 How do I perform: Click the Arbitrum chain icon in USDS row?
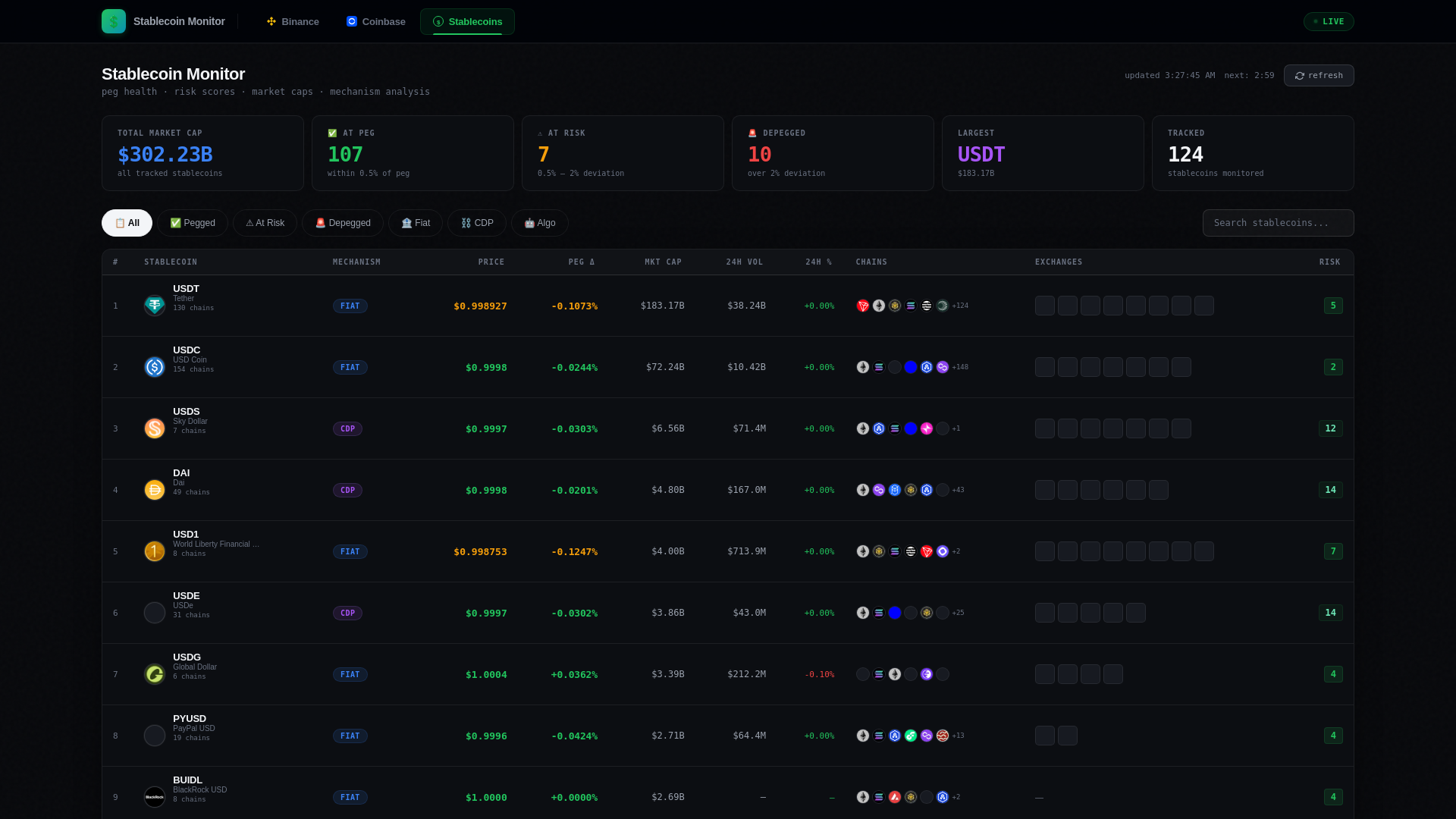click(x=879, y=428)
